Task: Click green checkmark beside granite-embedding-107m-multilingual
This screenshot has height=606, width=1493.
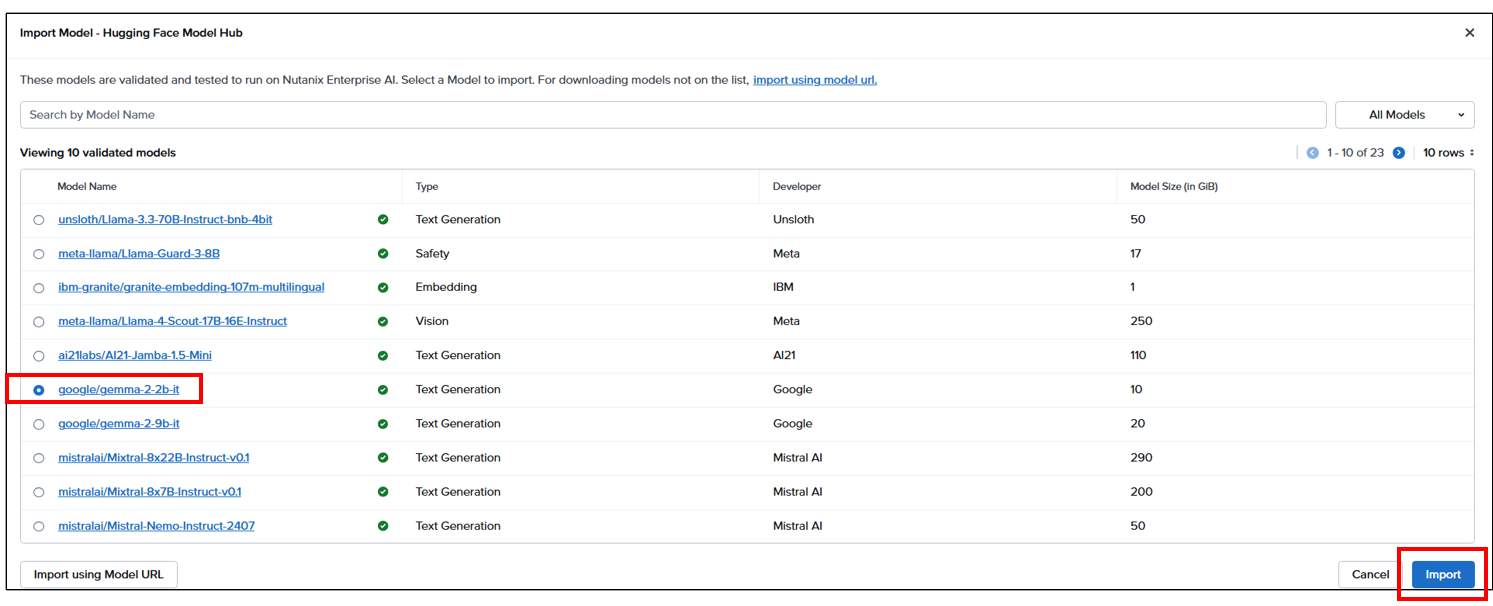Action: click(x=383, y=288)
